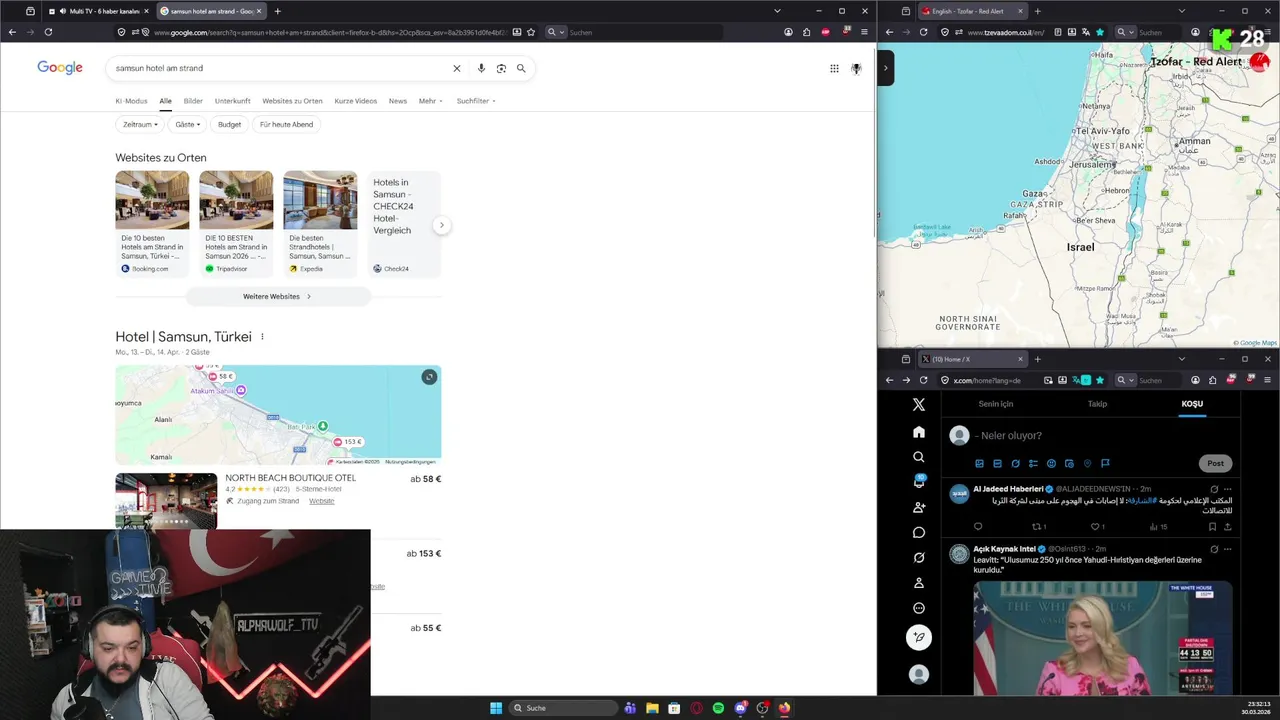The image size is (1280, 720).
Task: Expand the Tzofar side panel arrow
Action: [x=886, y=68]
